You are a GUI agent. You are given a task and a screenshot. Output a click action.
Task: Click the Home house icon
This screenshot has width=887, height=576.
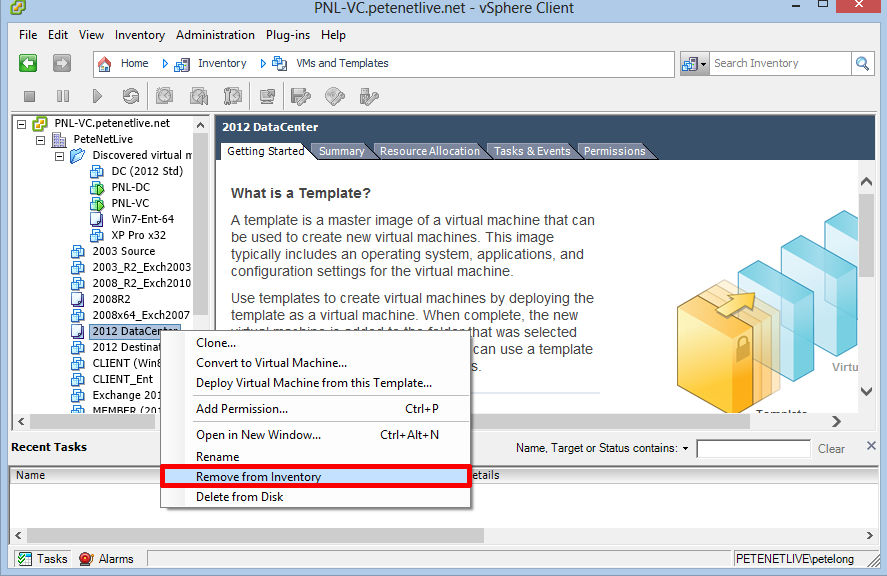(x=105, y=63)
